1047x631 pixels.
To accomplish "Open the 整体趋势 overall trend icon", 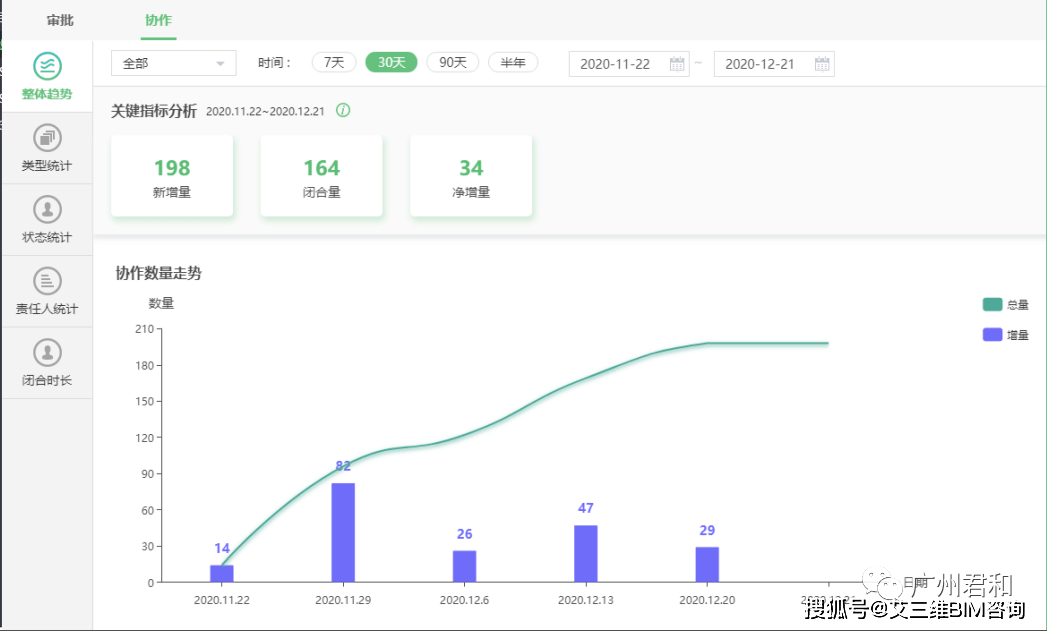I will [x=47, y=66].
